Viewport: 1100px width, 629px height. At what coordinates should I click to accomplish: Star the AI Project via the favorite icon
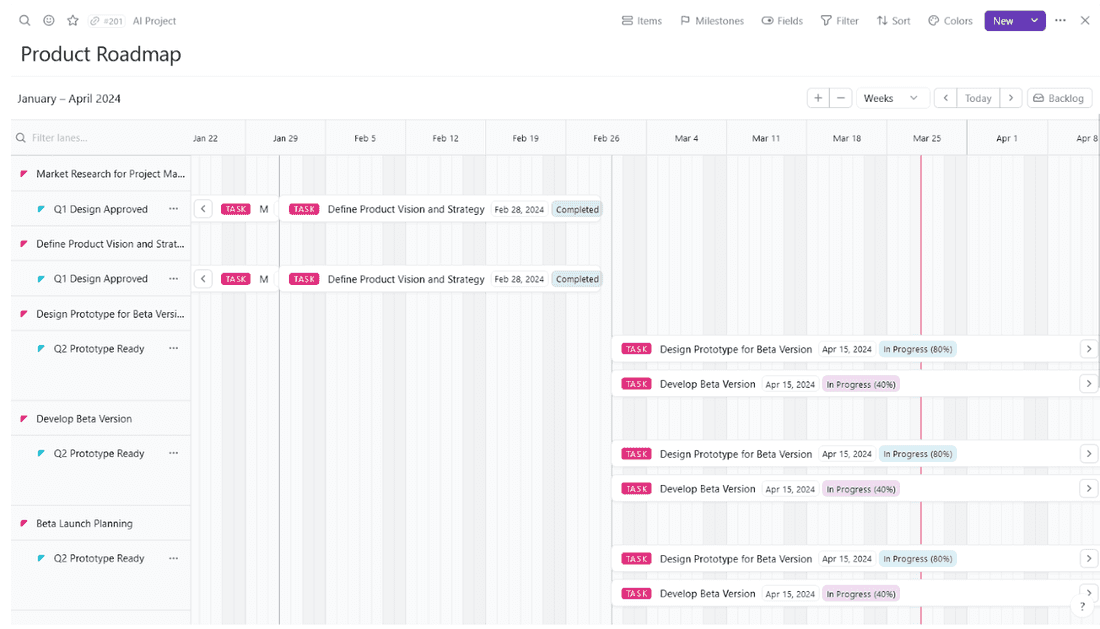pyautogui.click(x=72, y=20)
